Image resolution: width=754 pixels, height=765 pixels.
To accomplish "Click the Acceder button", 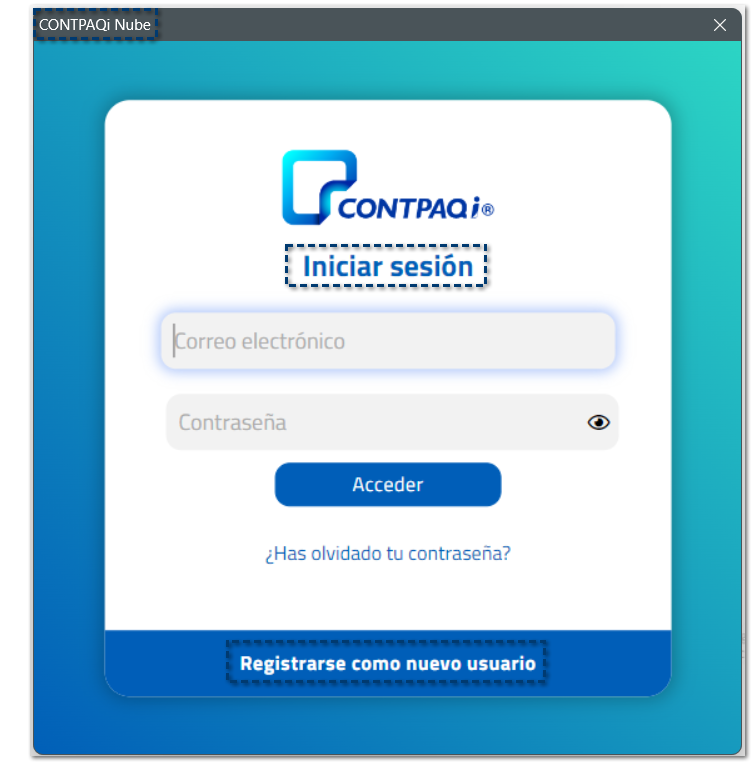I will point(388,484).
